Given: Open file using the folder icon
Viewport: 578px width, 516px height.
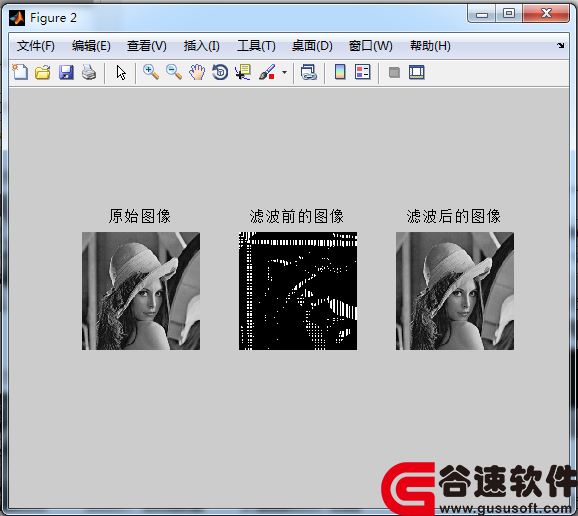Looking at the screenshot, I should pos(43,72).
